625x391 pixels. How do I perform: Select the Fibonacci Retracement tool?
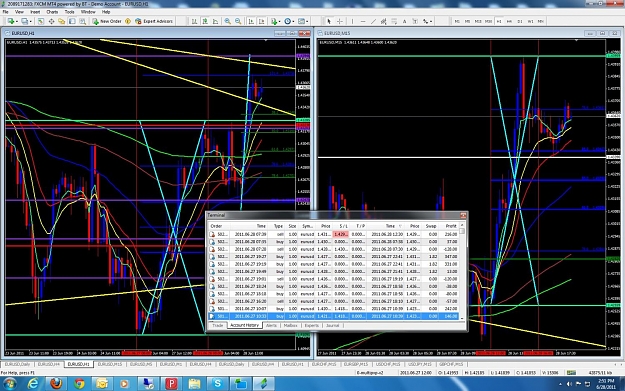(x=394, y=21)
